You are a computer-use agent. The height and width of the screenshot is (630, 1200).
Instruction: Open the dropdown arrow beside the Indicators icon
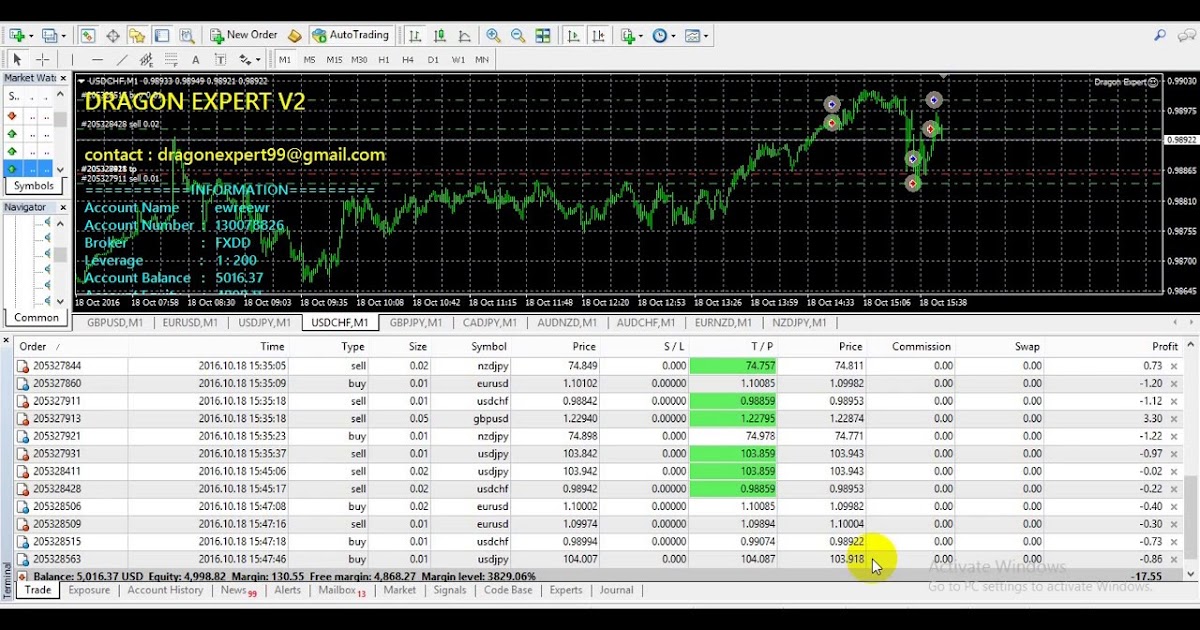coord(641,36)
